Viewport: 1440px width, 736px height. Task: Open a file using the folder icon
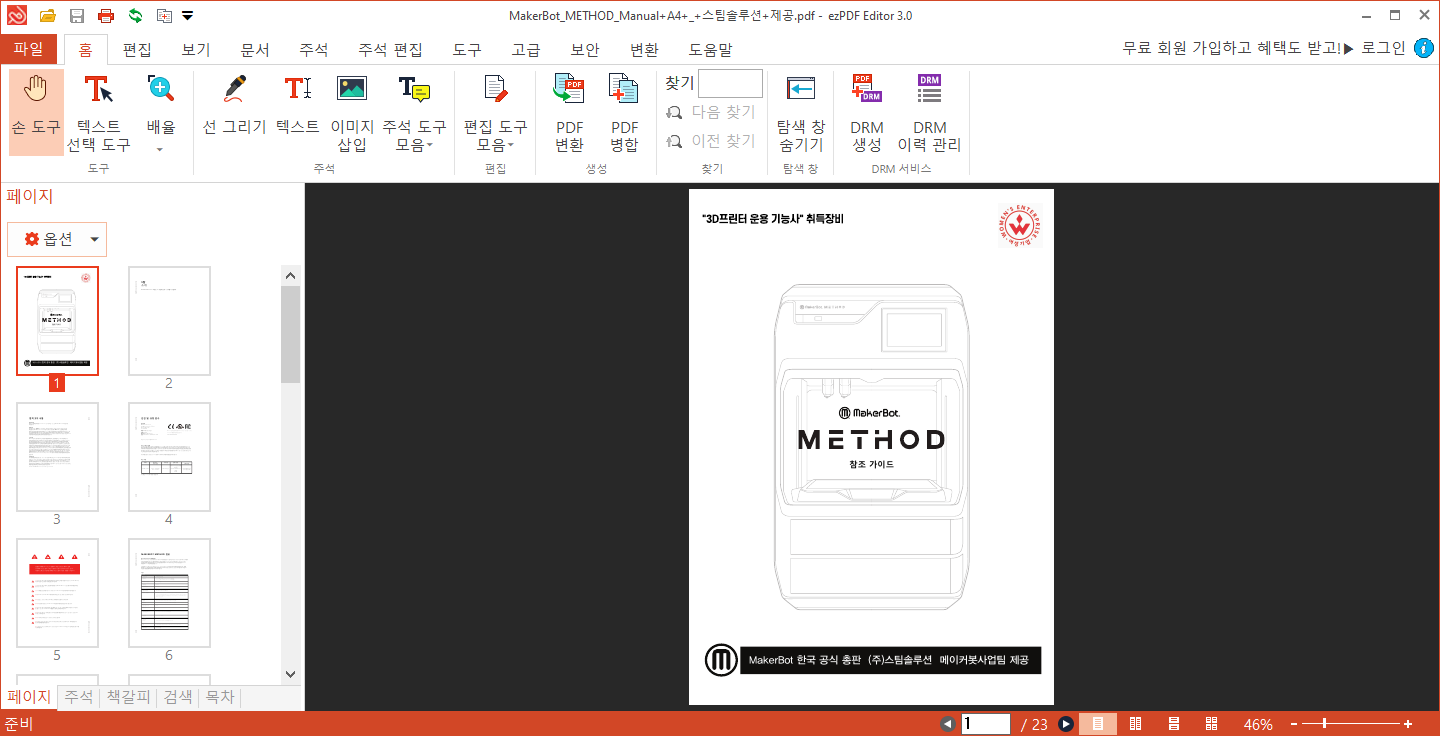coord(47,16)
